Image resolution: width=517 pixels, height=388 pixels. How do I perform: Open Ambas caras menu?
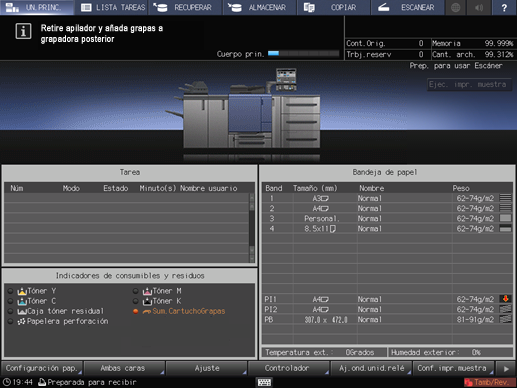click(124, 368)
